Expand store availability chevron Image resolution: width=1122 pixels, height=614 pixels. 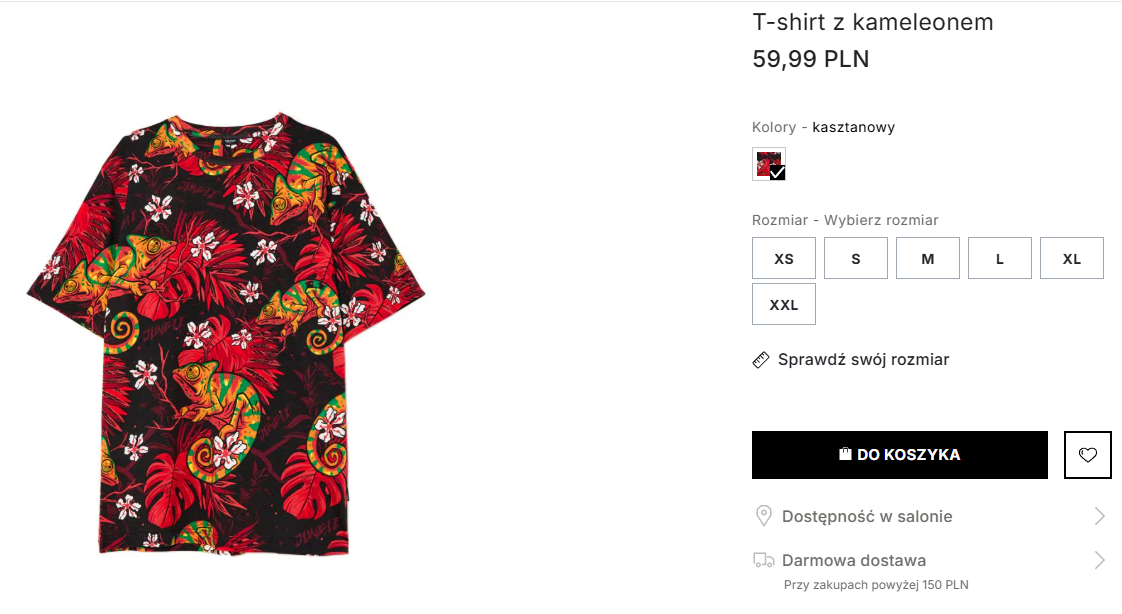(1099, 516)
